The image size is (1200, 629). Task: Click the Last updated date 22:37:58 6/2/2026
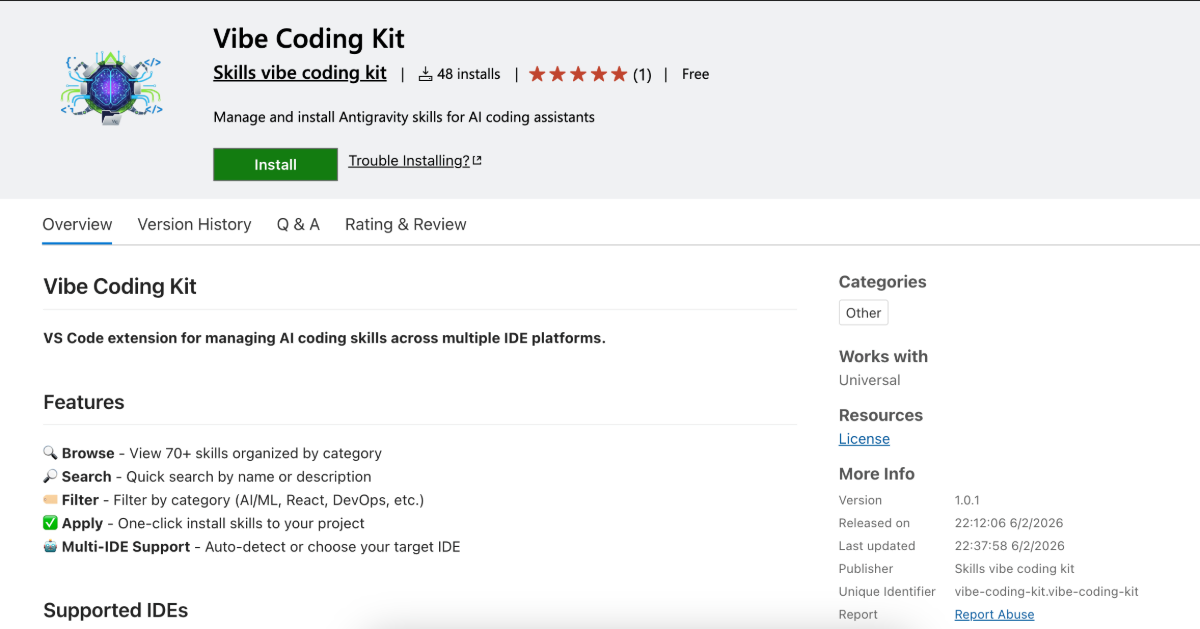click(x=1010, y=546)
